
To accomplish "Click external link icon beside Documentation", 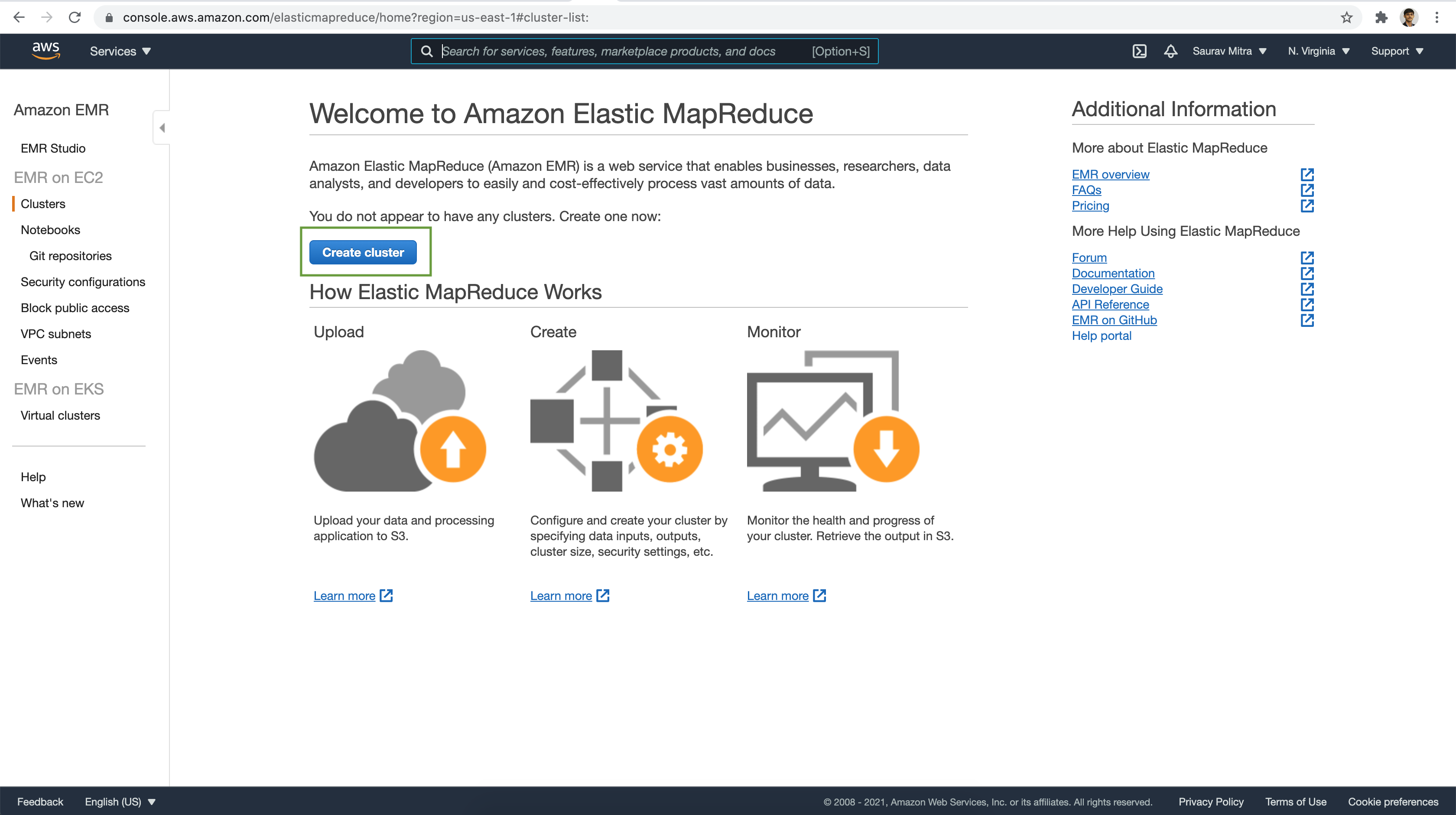I will [1307, 273].
